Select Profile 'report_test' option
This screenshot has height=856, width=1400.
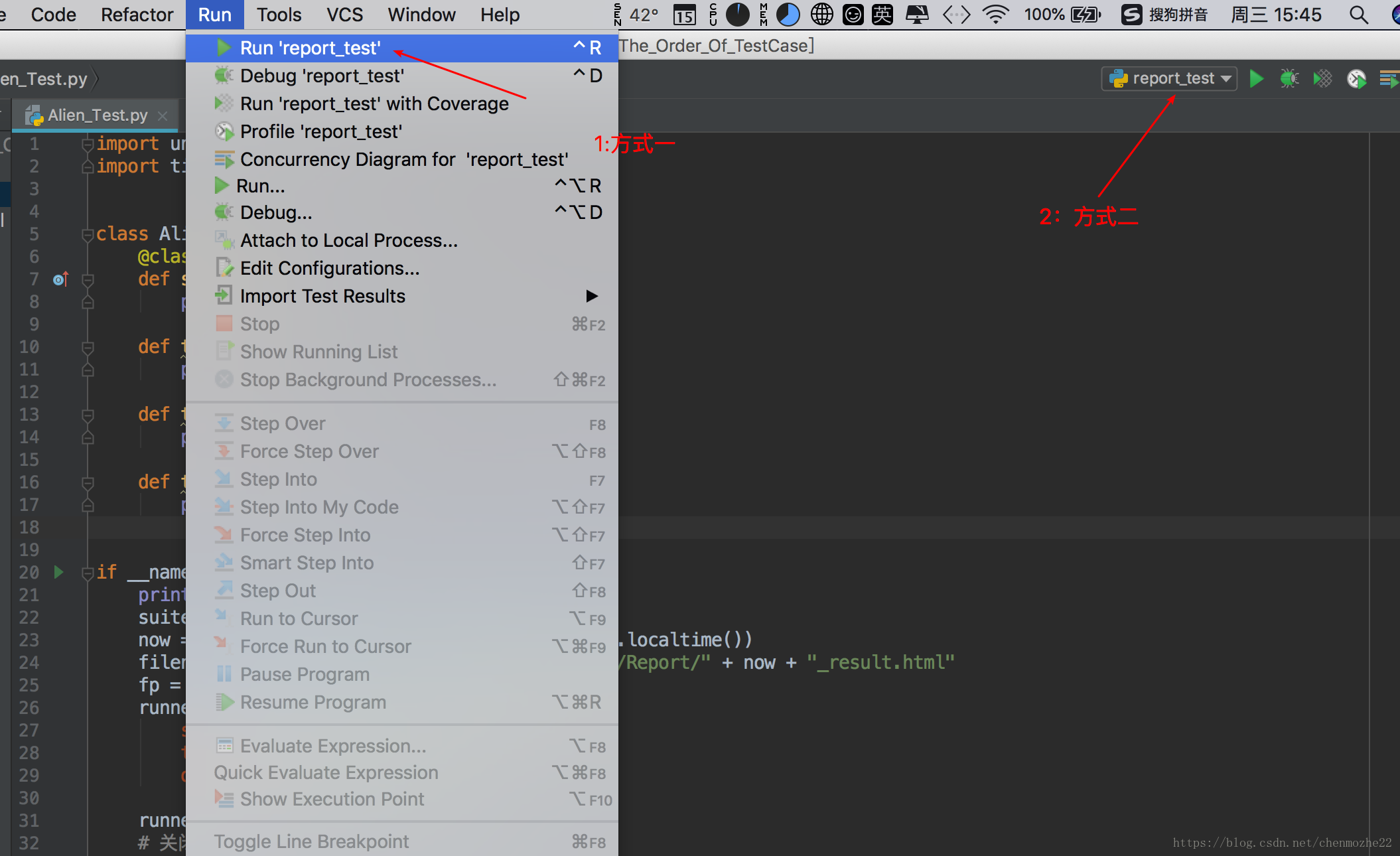(x=319, y=131)
